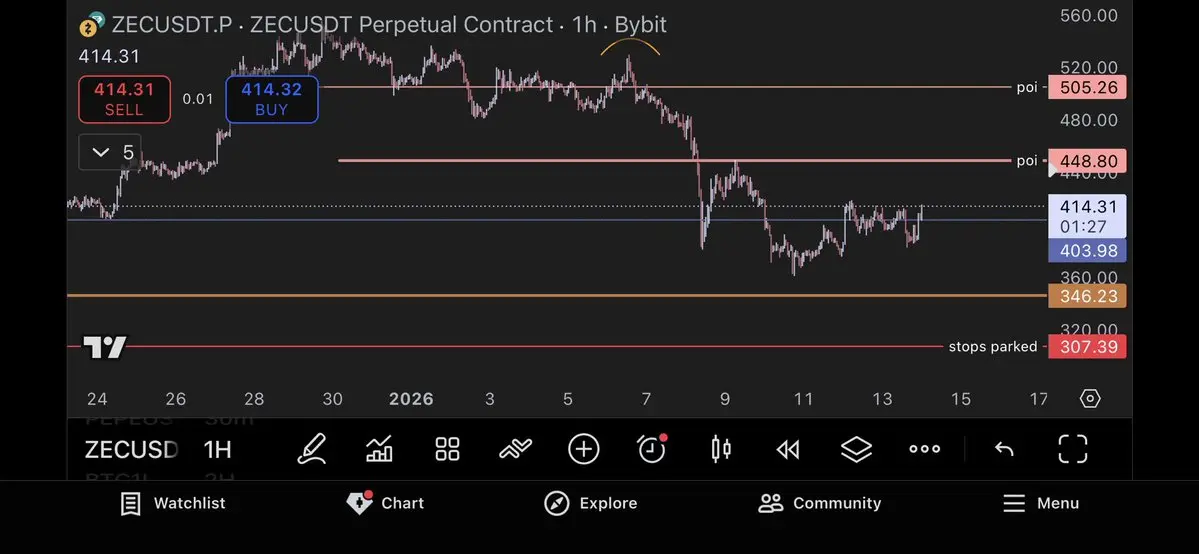Image resolution: width=1199 pixels, height=554 pixels.
Task: Open the ZECUSD symbol selector
Action: tap(131, 449)
